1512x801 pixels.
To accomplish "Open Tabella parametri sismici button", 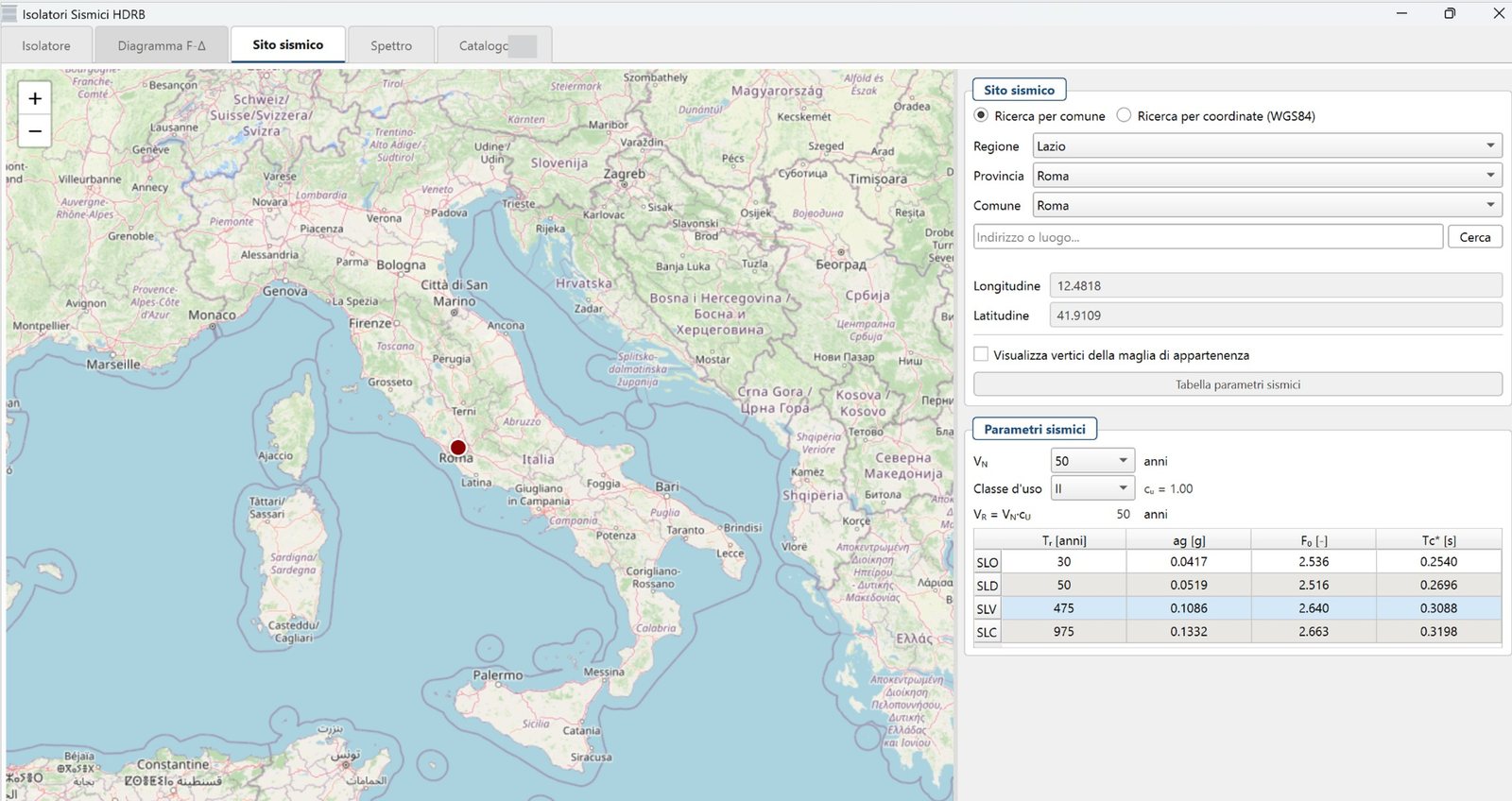I will [x=1238, y=384].
